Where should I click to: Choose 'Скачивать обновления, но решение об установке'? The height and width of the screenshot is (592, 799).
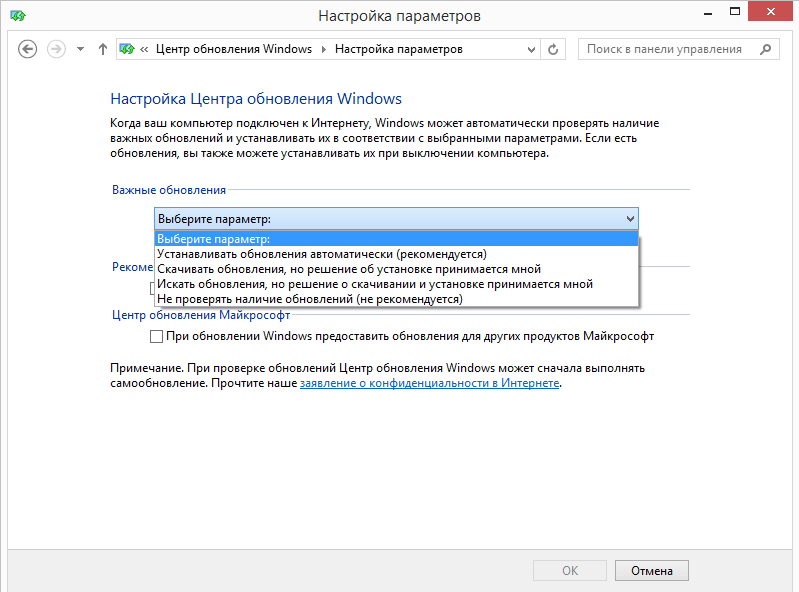pyautogui.click(x=396, y=268)
